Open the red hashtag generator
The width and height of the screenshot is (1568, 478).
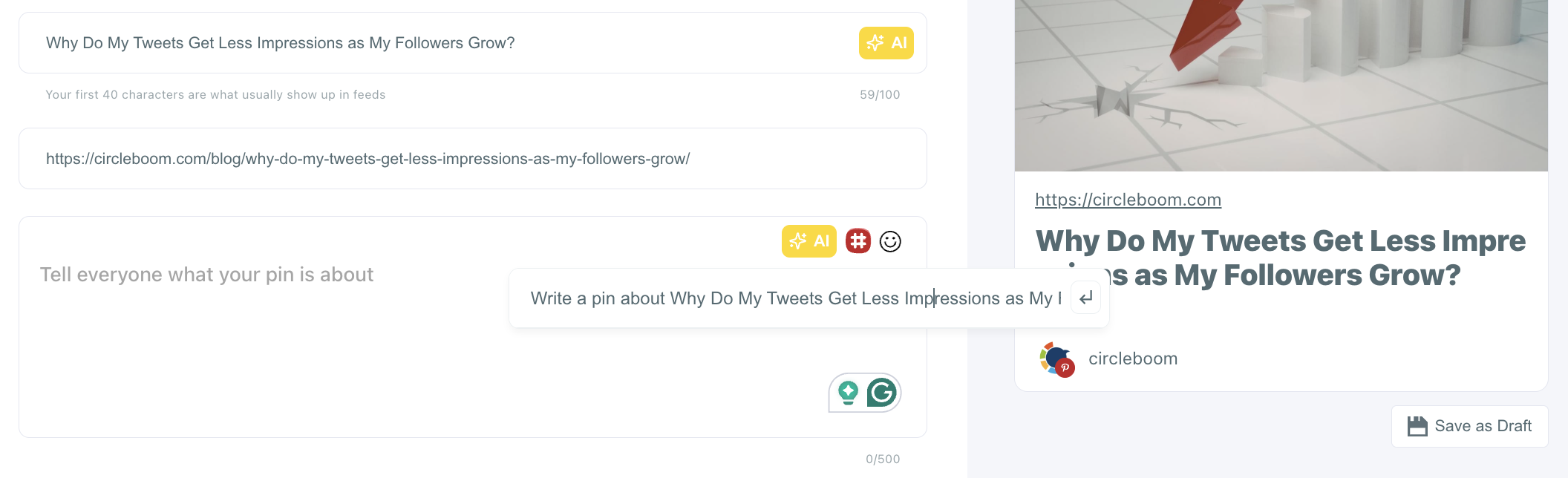858,241
